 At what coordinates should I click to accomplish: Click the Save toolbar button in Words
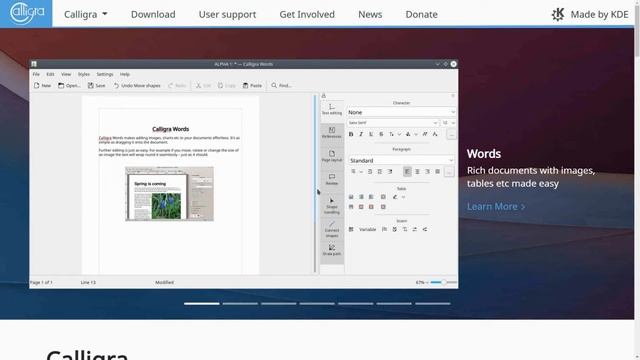click(97, 86)
